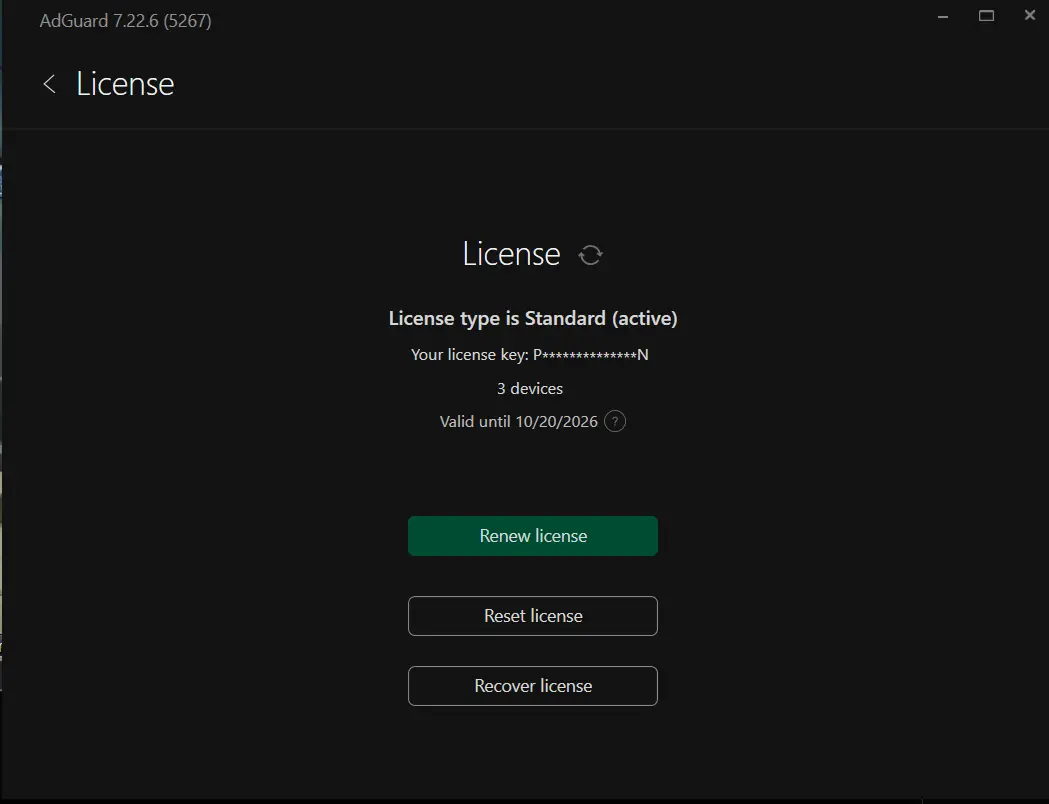Minimize the AdGuard window

coord(943,16)
